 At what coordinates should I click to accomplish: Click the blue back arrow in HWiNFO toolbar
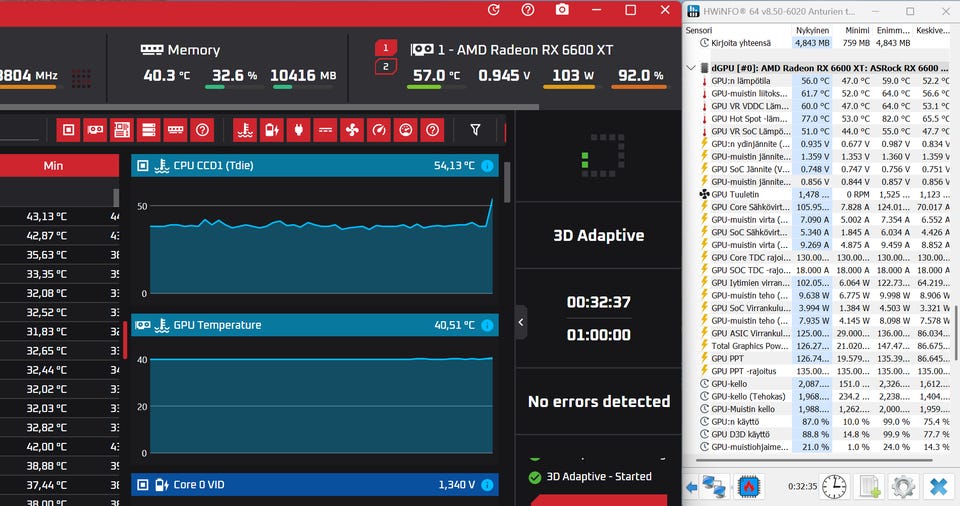[692, 487]
